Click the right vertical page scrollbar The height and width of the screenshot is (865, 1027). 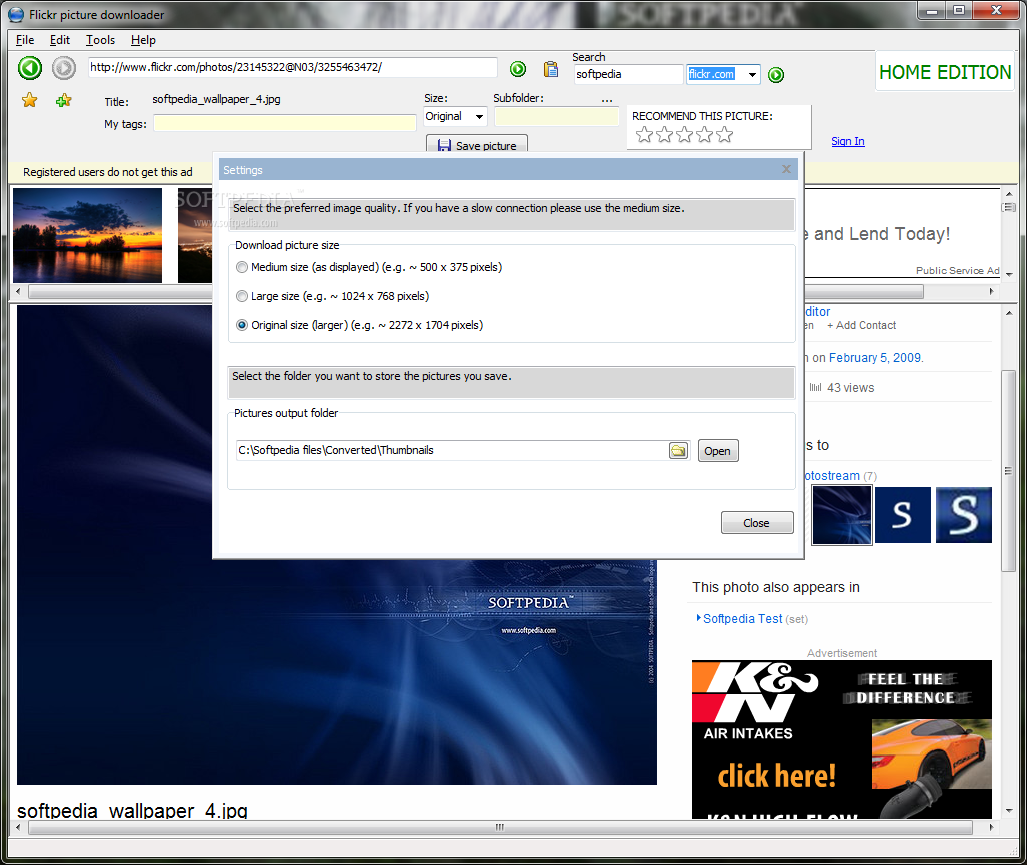coord(1008,471)
